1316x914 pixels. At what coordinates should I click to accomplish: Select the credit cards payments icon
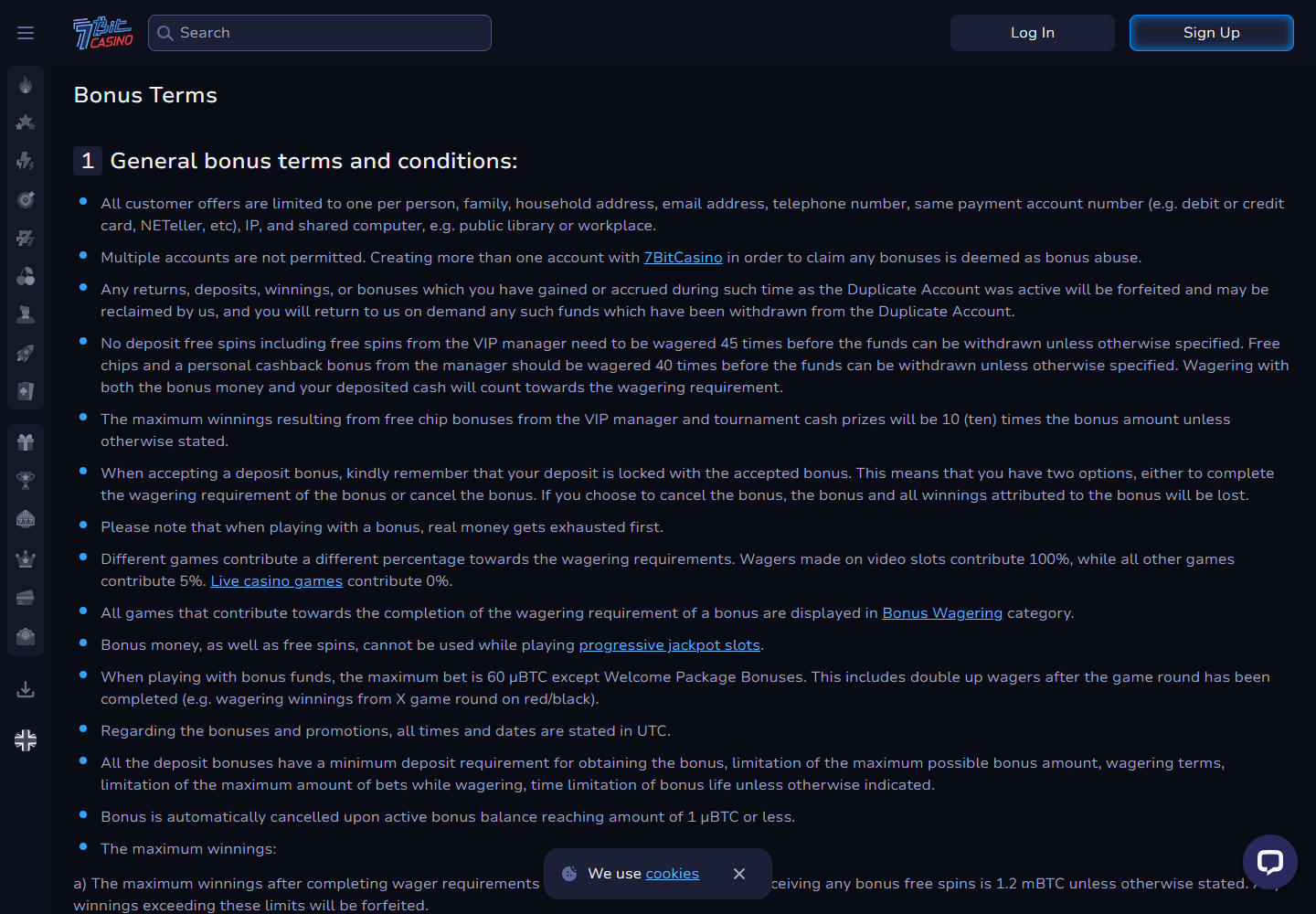click(26, 598)
